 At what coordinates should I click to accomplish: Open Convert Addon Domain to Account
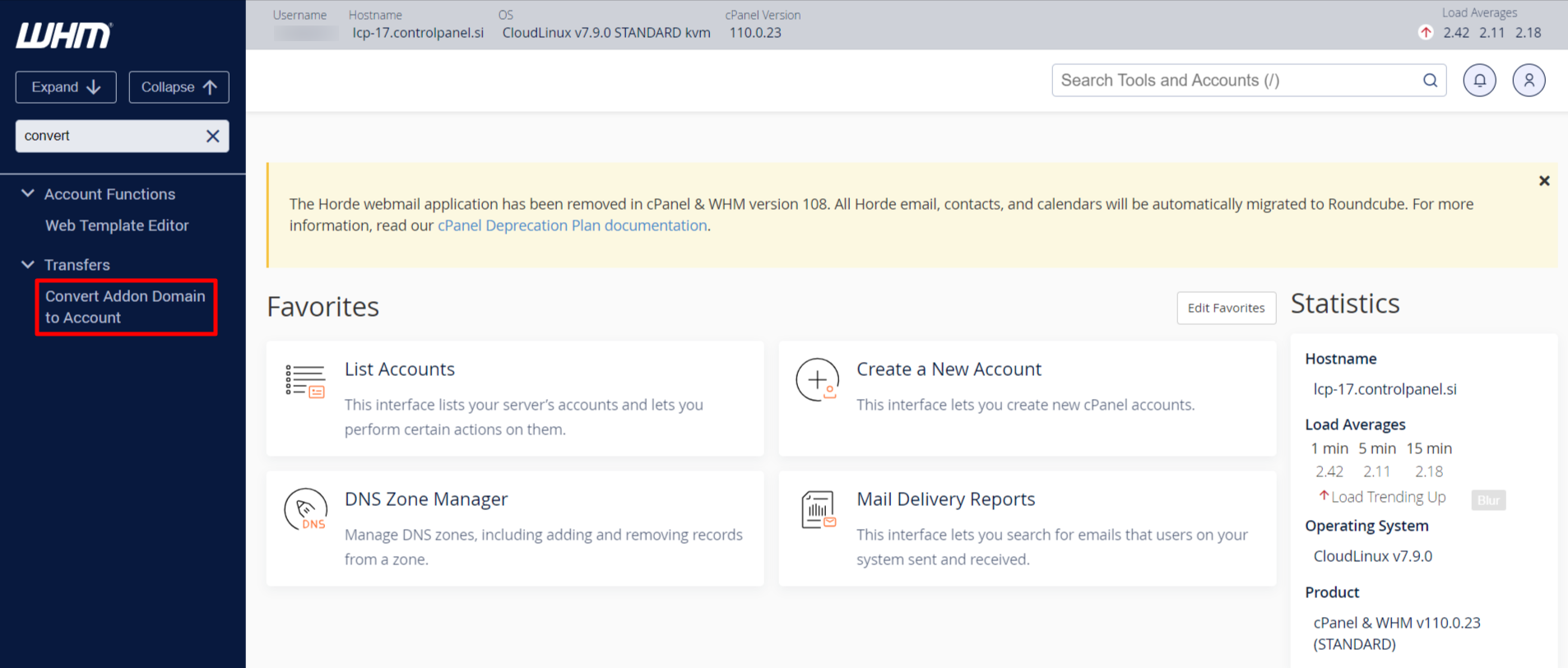pos(125,307)
